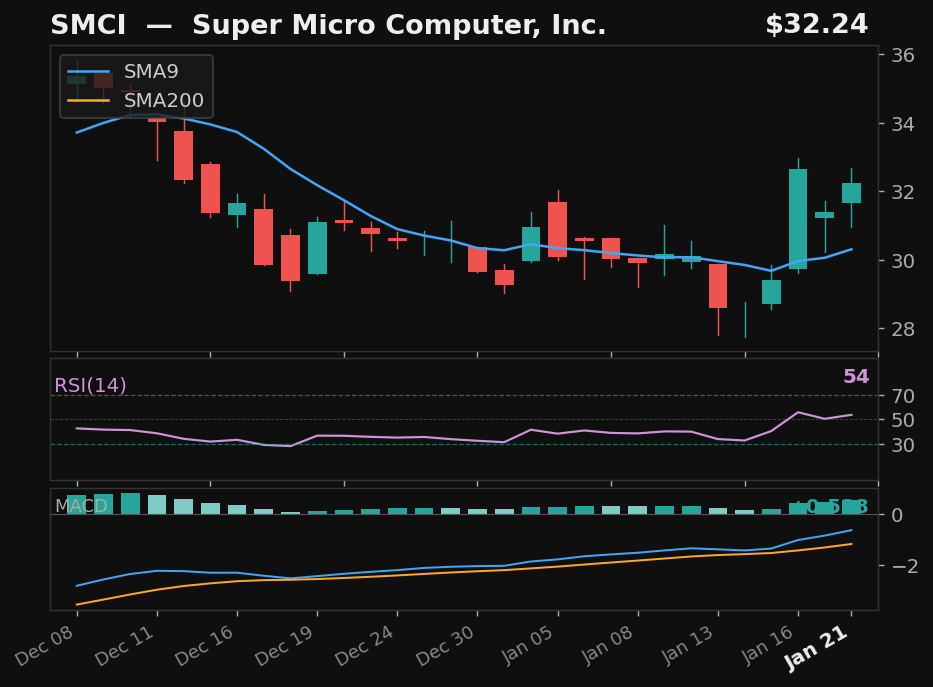Screen dimensions: 933x687
Task: Click the RSI 70 overbought axis label
Action: point(903,396)
